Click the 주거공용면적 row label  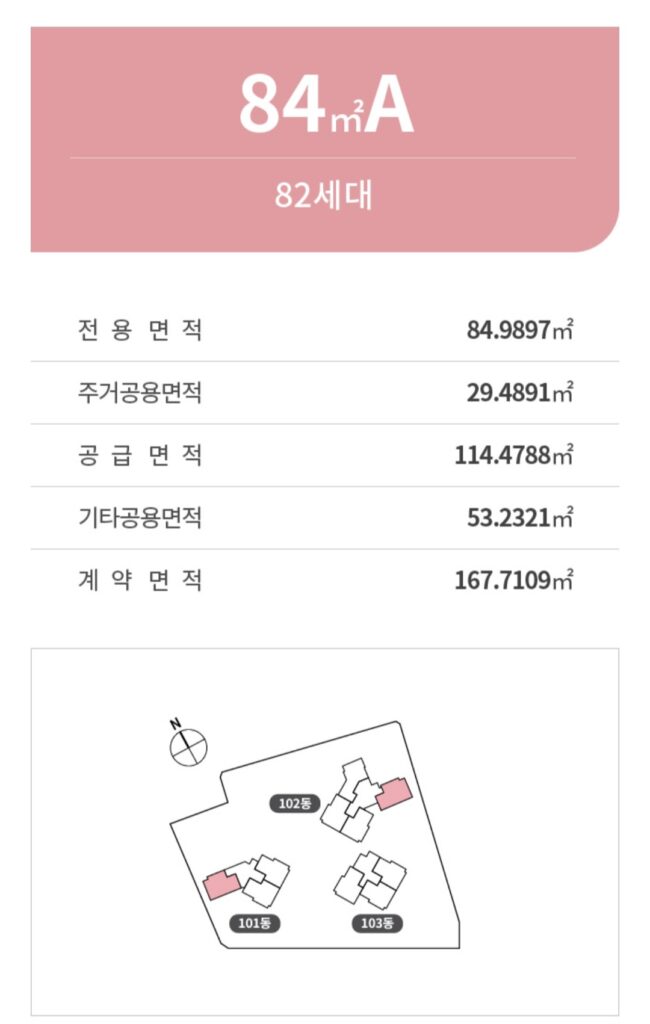point(140,392)
